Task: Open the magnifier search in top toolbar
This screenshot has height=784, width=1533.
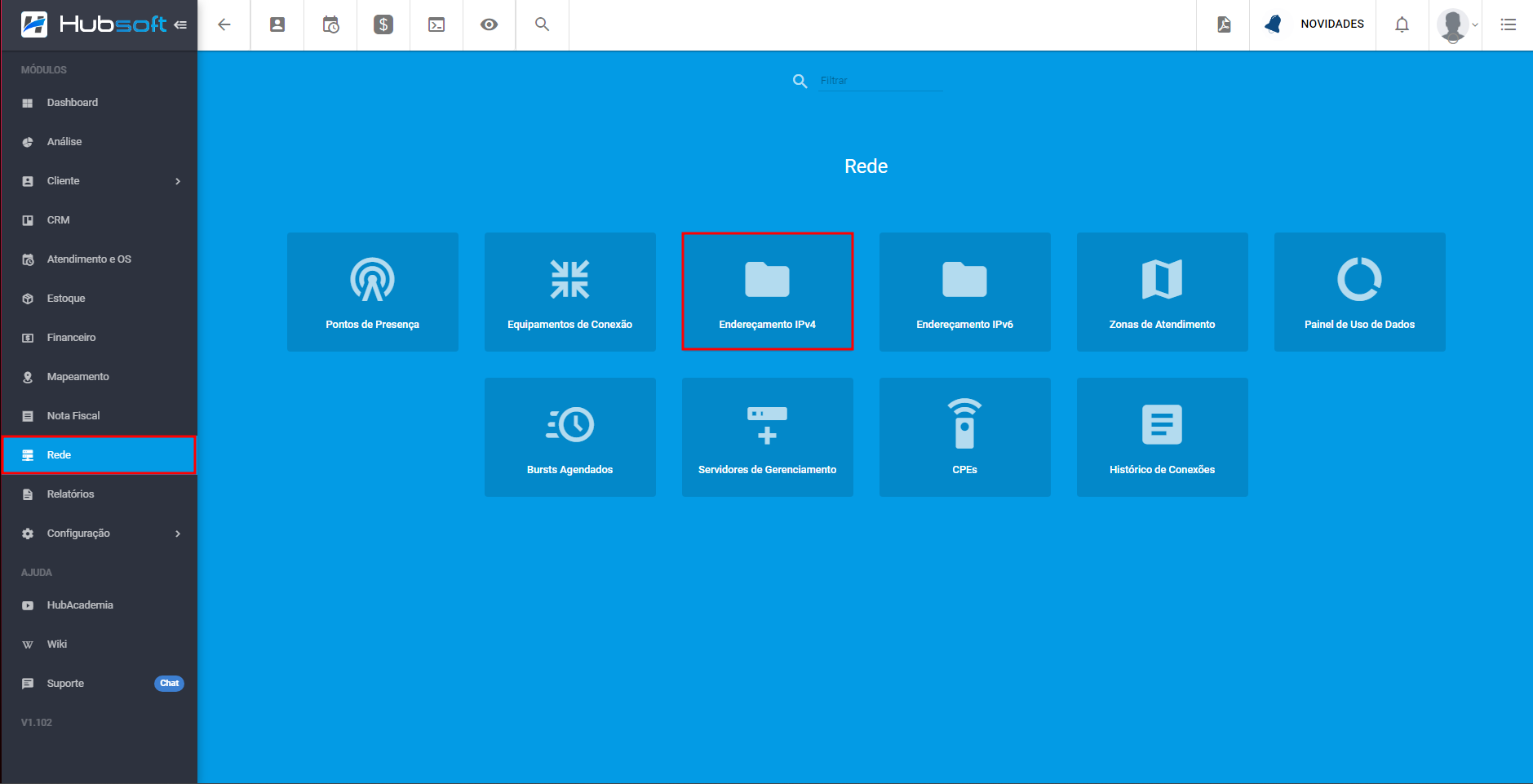Action: click(x=542, y=24)
